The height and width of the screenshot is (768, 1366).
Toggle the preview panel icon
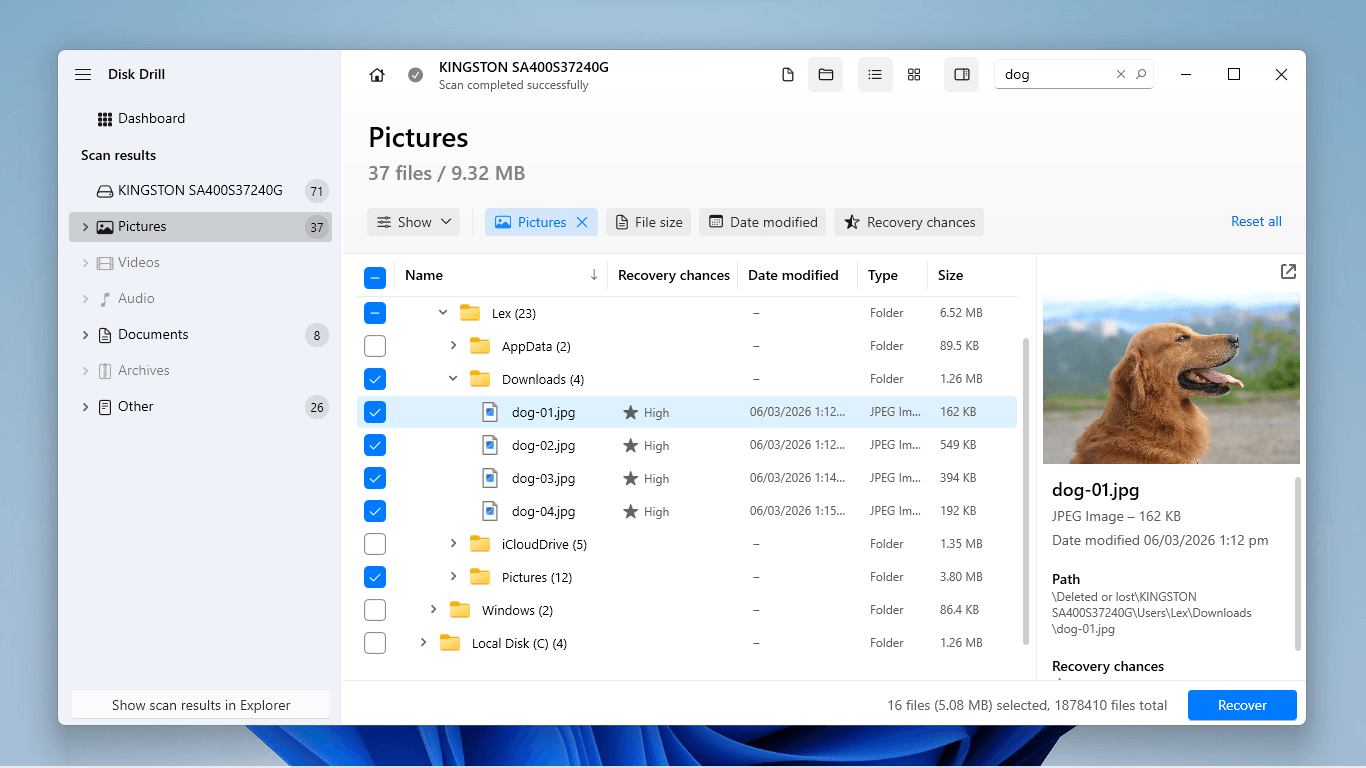point(962,75)
